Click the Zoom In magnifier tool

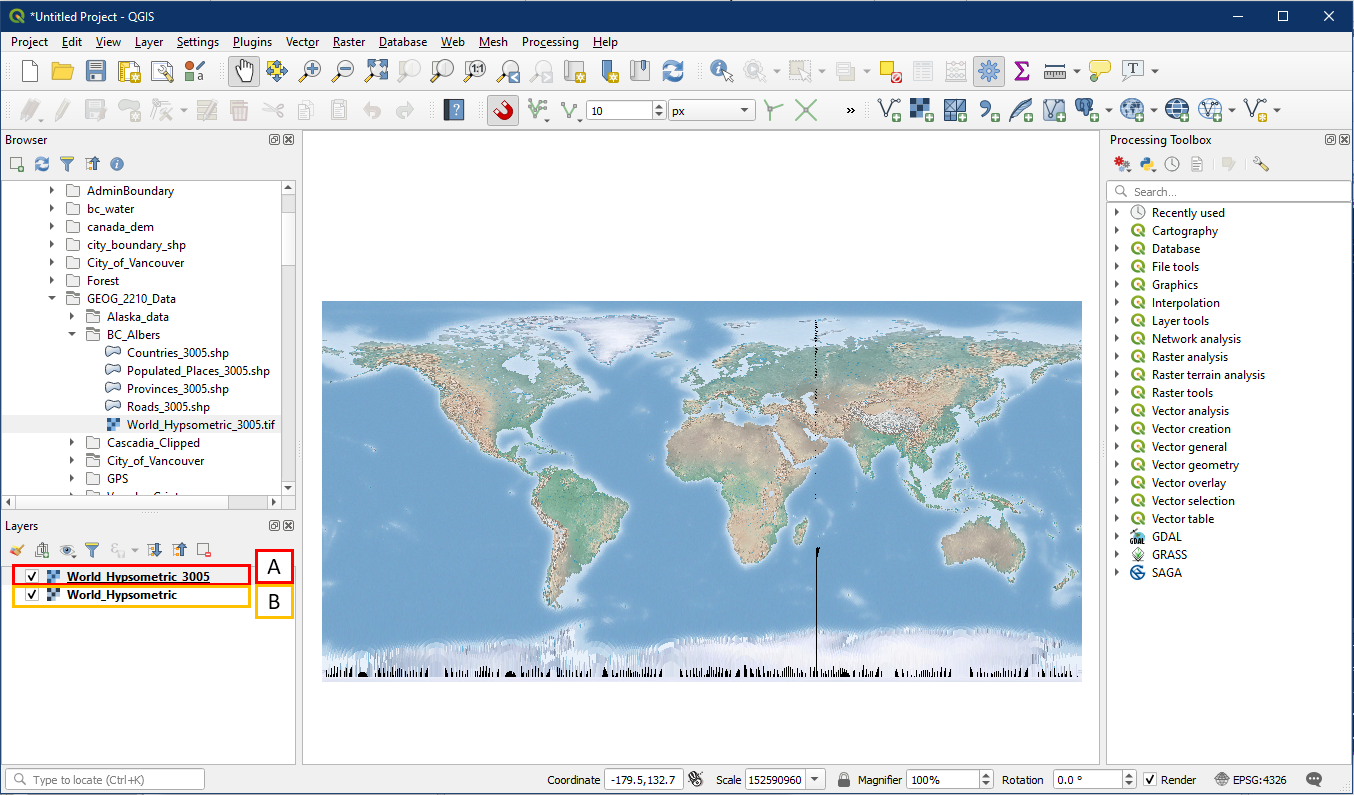click(311, 71)
